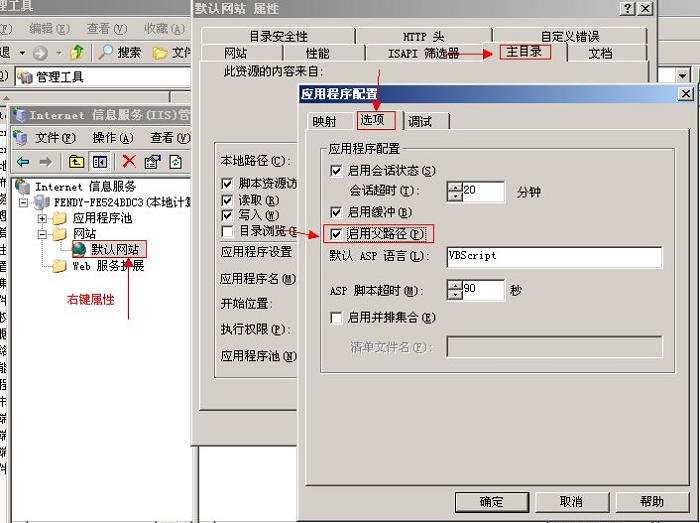Toggle 写入(W) checkbox
The width and height of the screenshot is (700, 523).
pos(227,216)
